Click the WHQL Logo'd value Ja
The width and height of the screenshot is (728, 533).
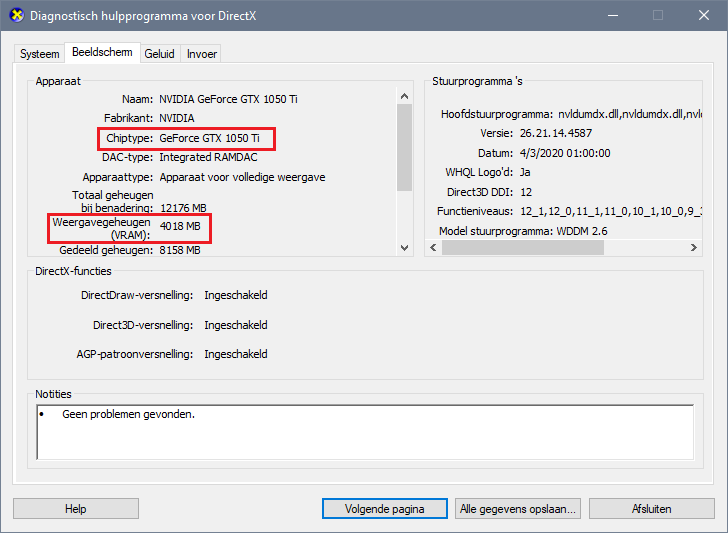525,172
